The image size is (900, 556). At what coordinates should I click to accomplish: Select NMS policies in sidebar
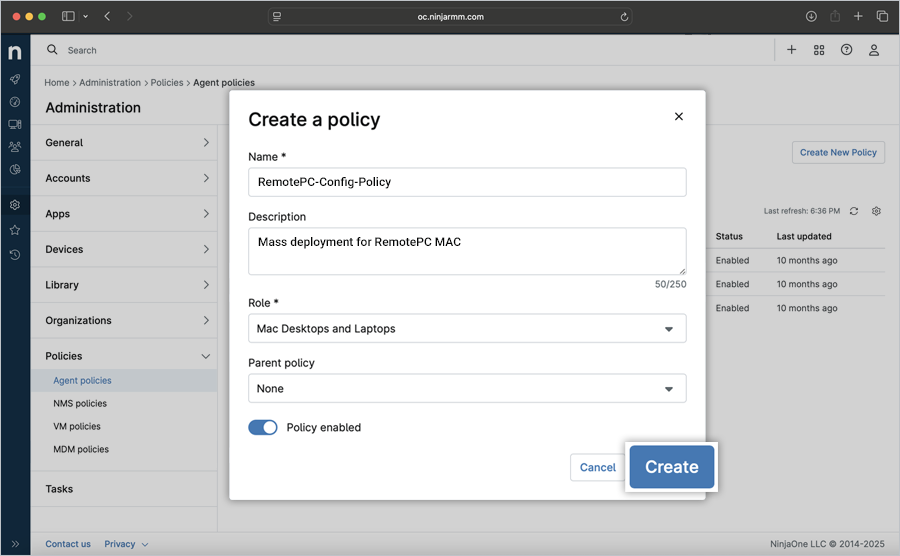point(80,403)
